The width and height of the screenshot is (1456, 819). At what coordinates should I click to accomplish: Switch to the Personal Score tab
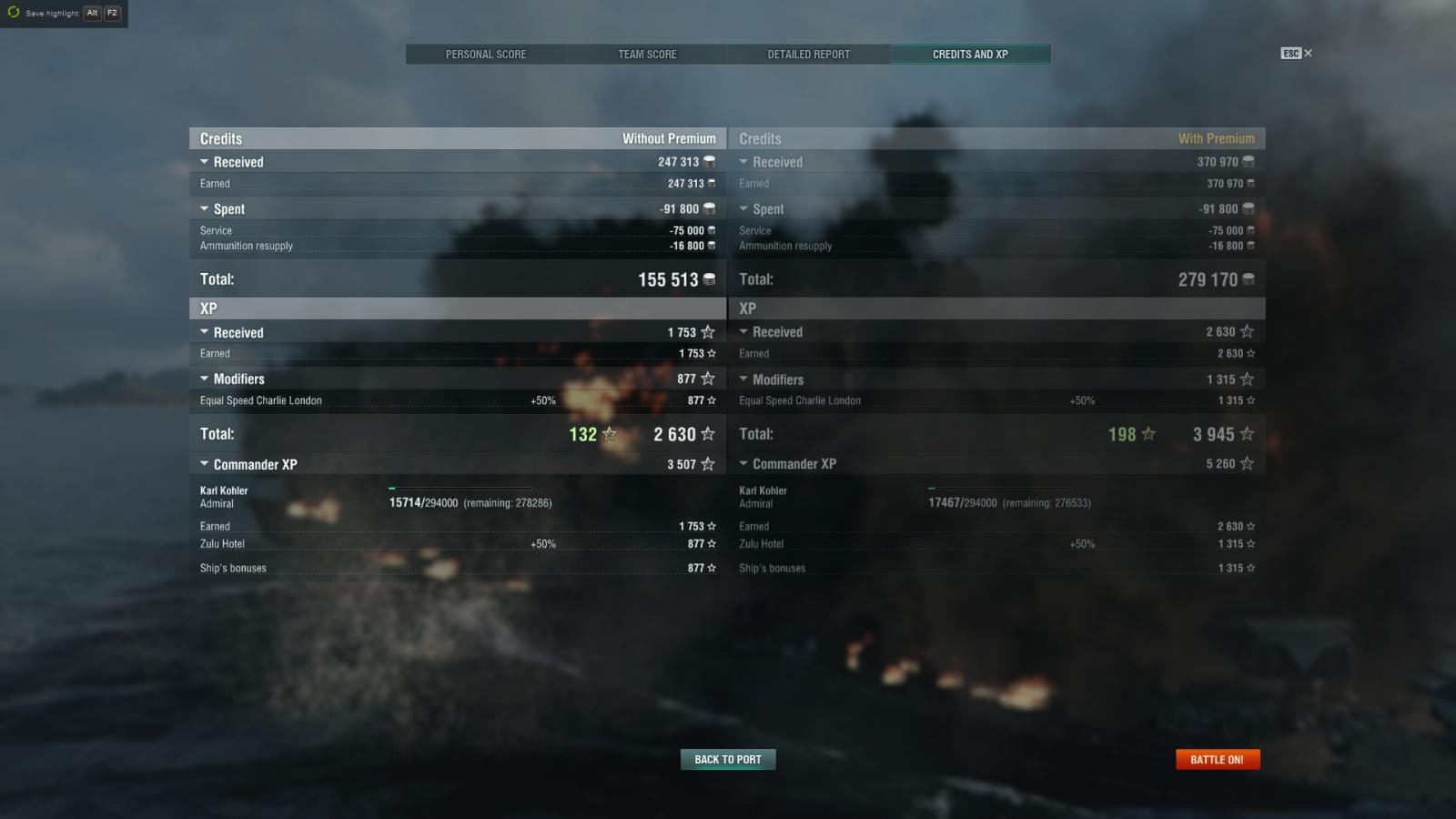tap(486, 55)
